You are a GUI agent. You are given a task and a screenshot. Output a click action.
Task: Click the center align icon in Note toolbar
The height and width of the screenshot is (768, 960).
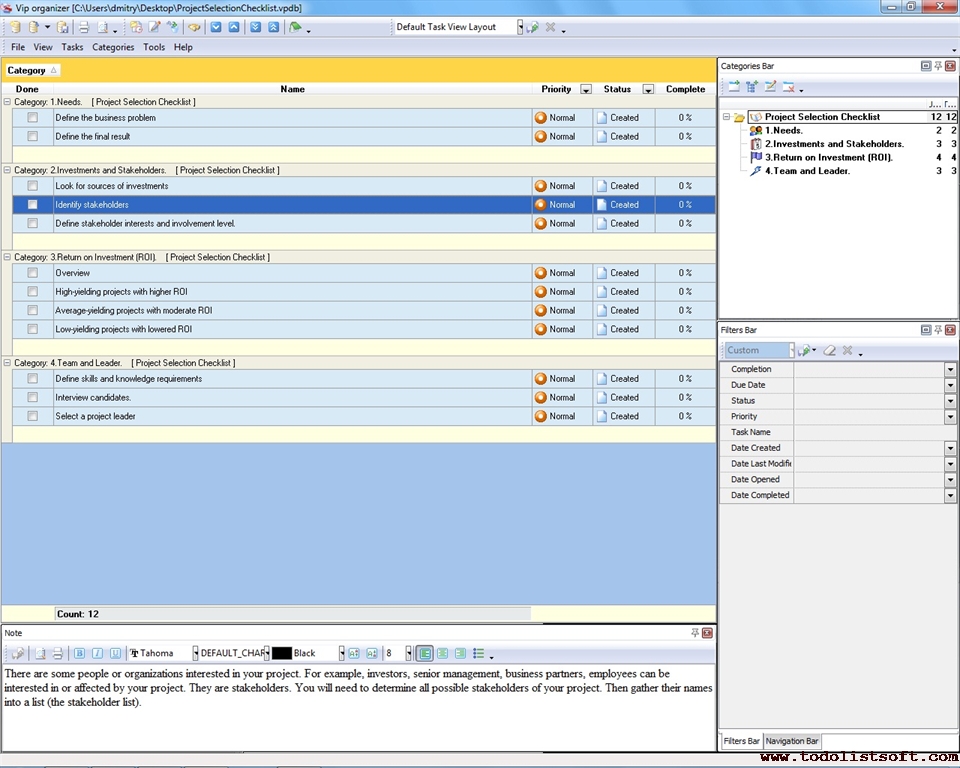pyautogui.click(x=442, y=653)
